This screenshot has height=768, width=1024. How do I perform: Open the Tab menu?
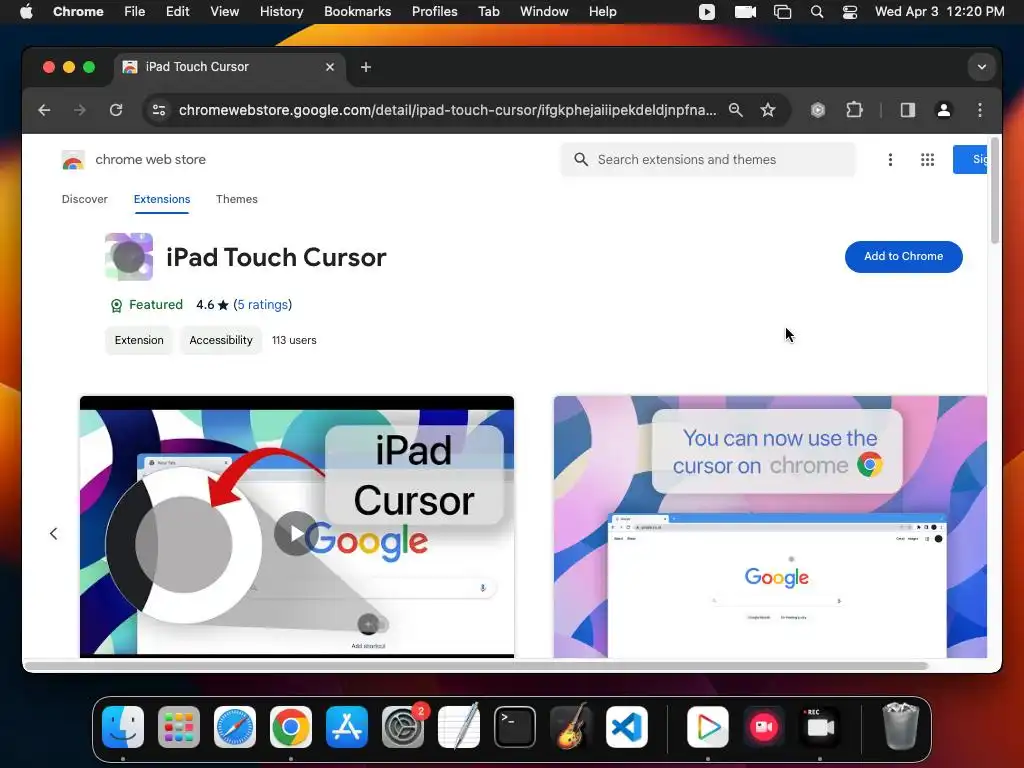click(488, 12)
